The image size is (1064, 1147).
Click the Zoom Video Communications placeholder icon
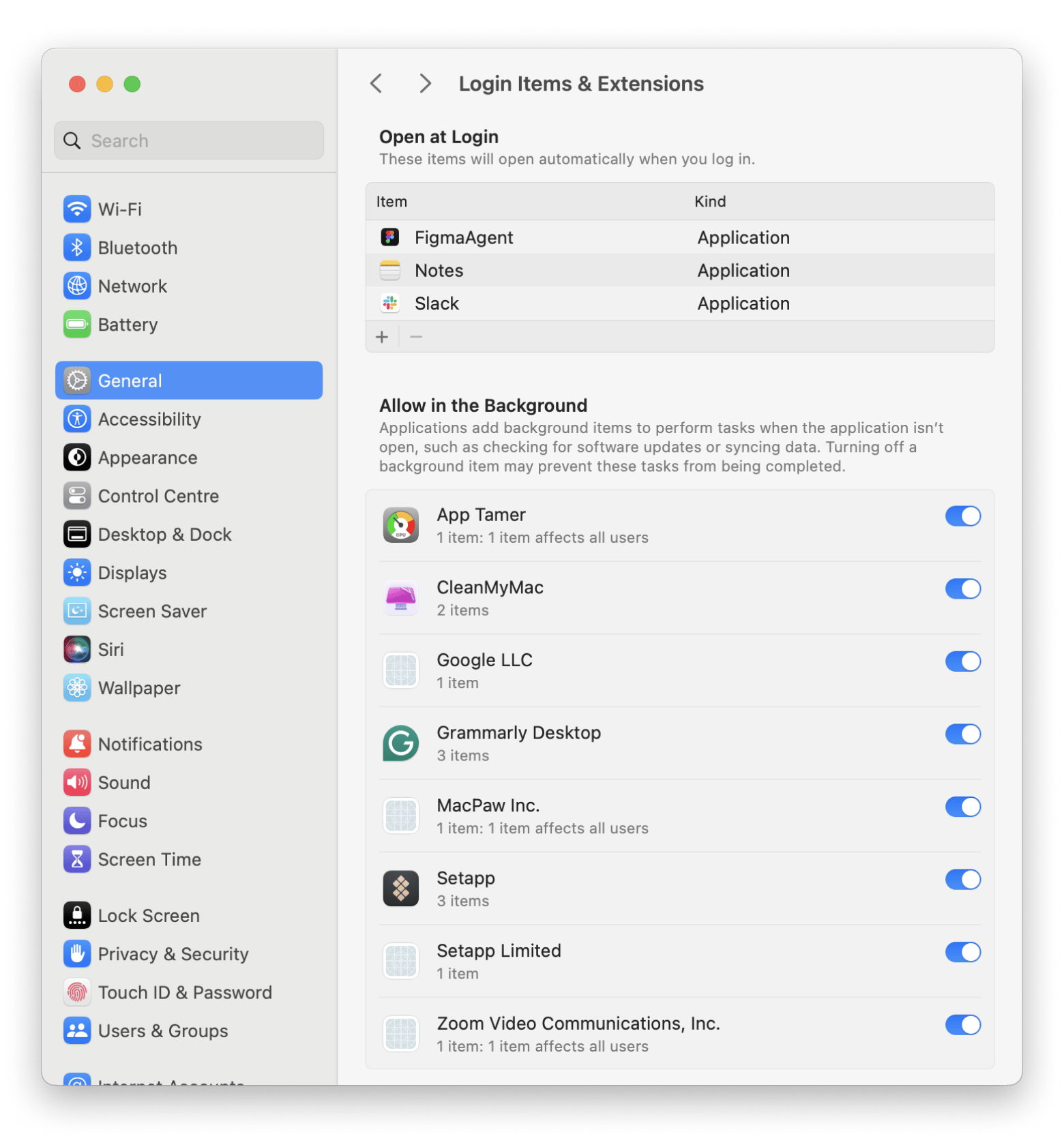(401, 1034)
